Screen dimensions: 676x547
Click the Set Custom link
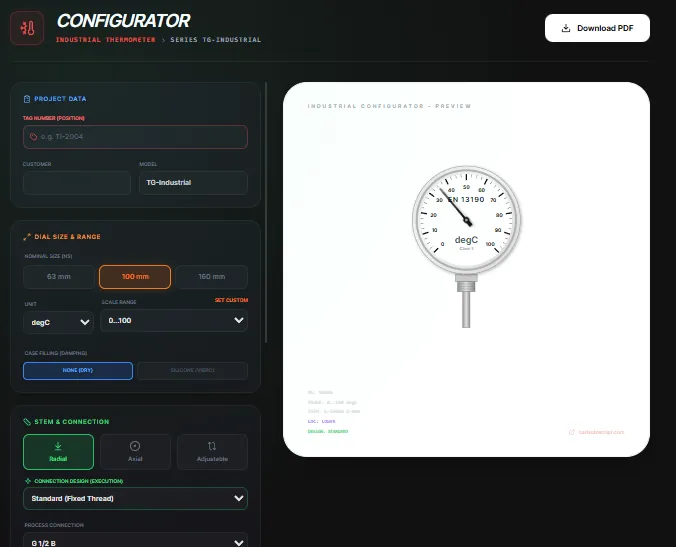232,300
